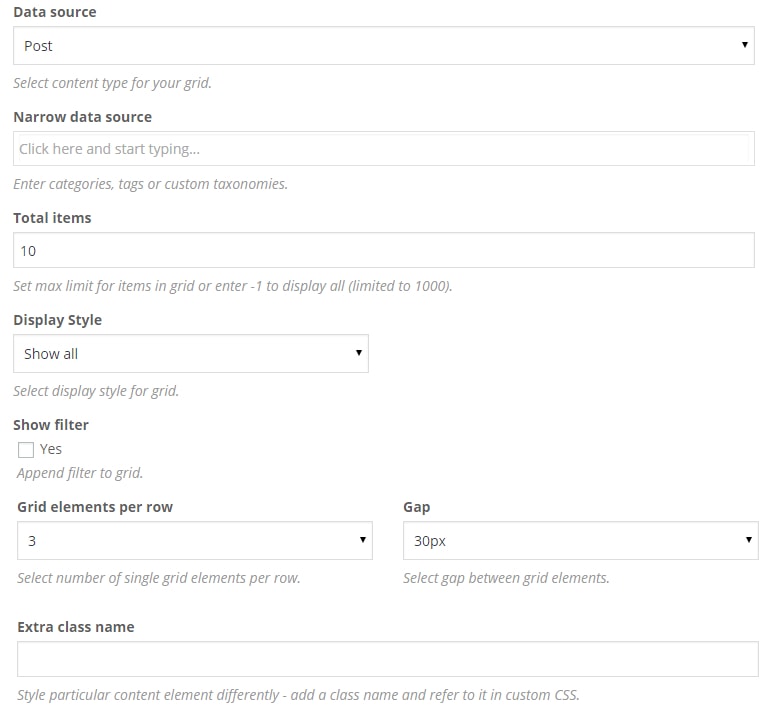The width and height of the screenshot is (768, 721).
Task: Click the Narrow data source label
Action: click(82, 117)
